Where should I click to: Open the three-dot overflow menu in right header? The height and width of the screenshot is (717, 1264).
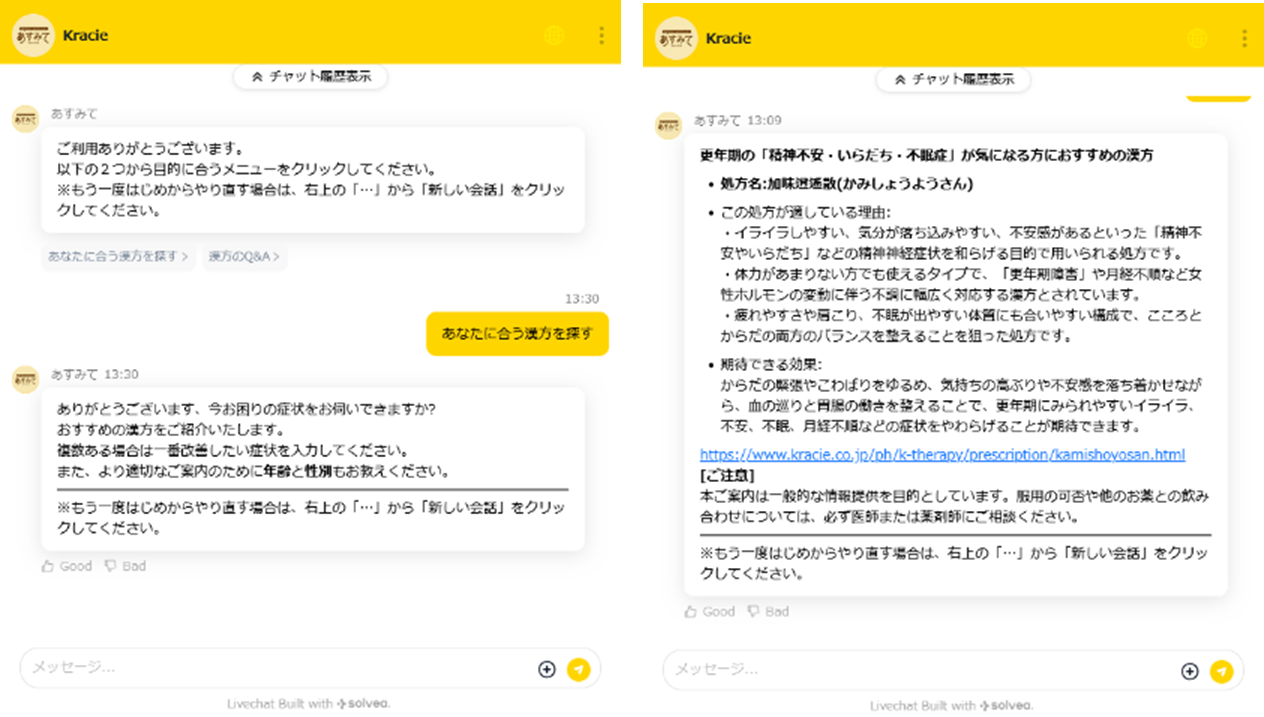click(x=1247, y=38)
